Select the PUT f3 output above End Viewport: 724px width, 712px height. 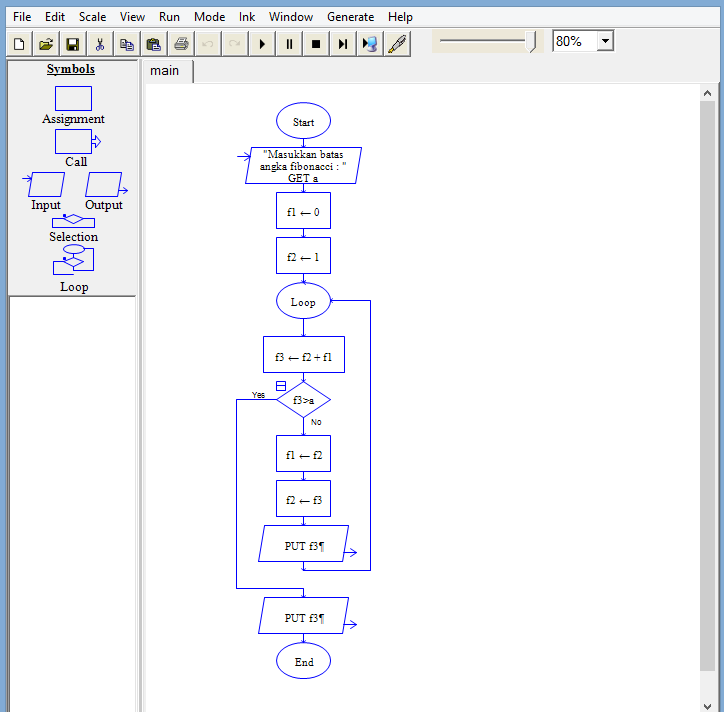303,615
